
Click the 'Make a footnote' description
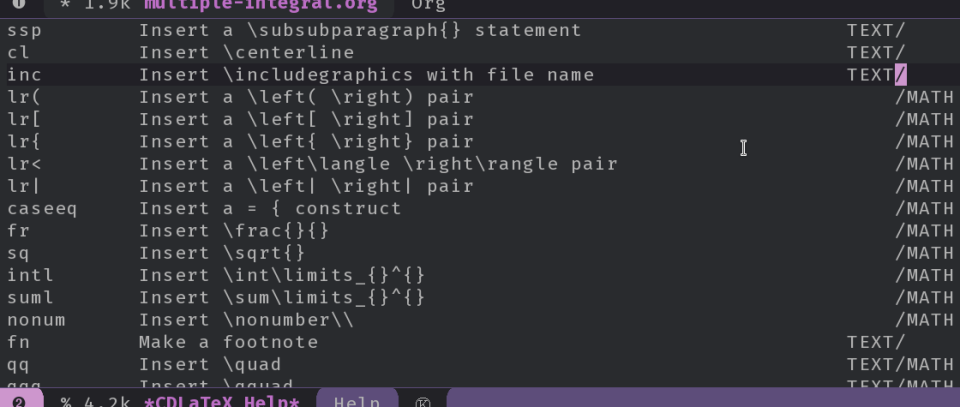coord(228,342)
